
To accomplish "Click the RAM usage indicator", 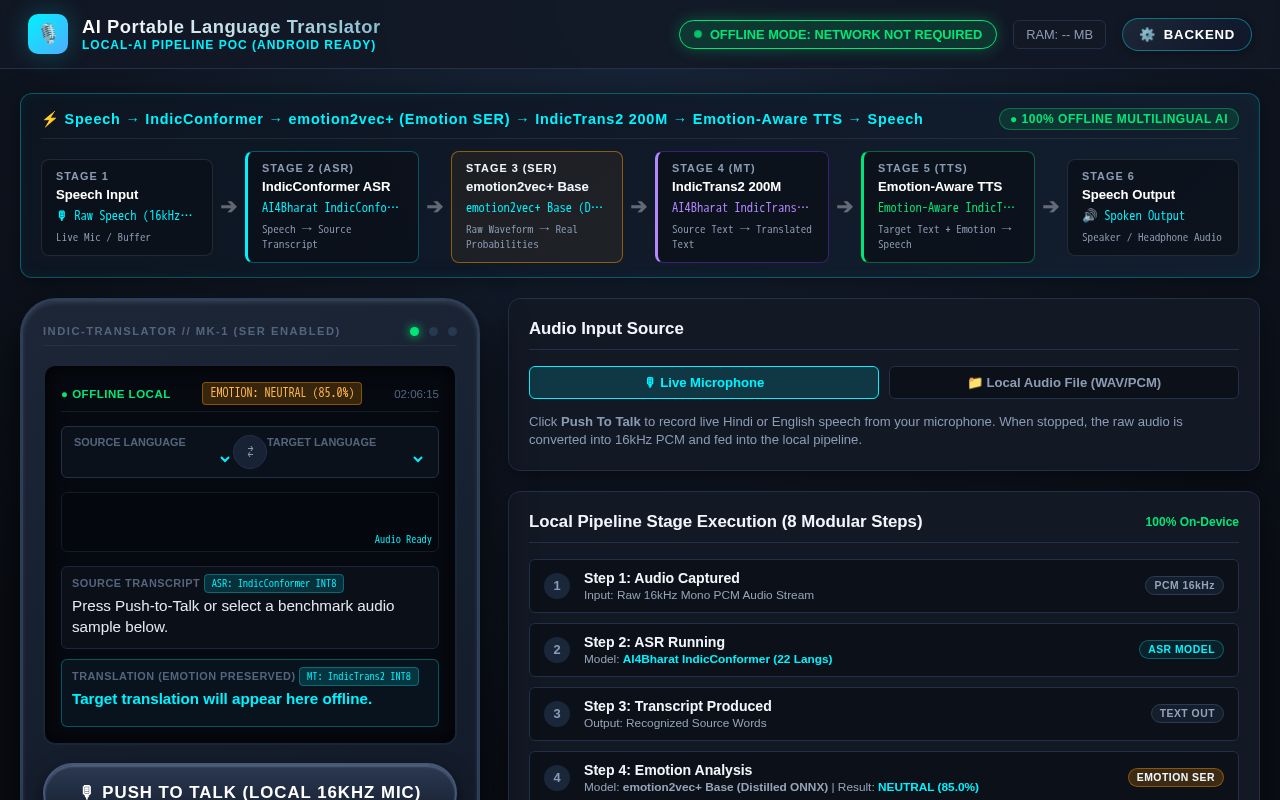I will [1059, 34].
